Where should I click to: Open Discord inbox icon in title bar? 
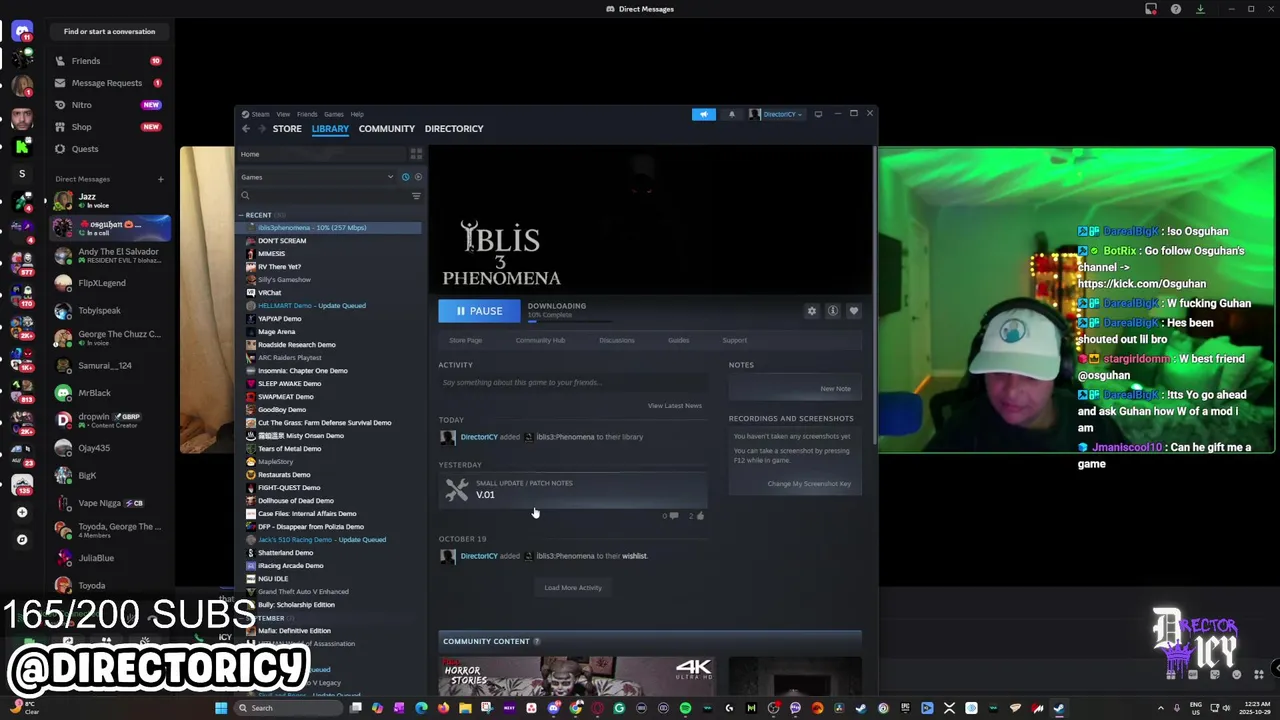[1151, 9]
